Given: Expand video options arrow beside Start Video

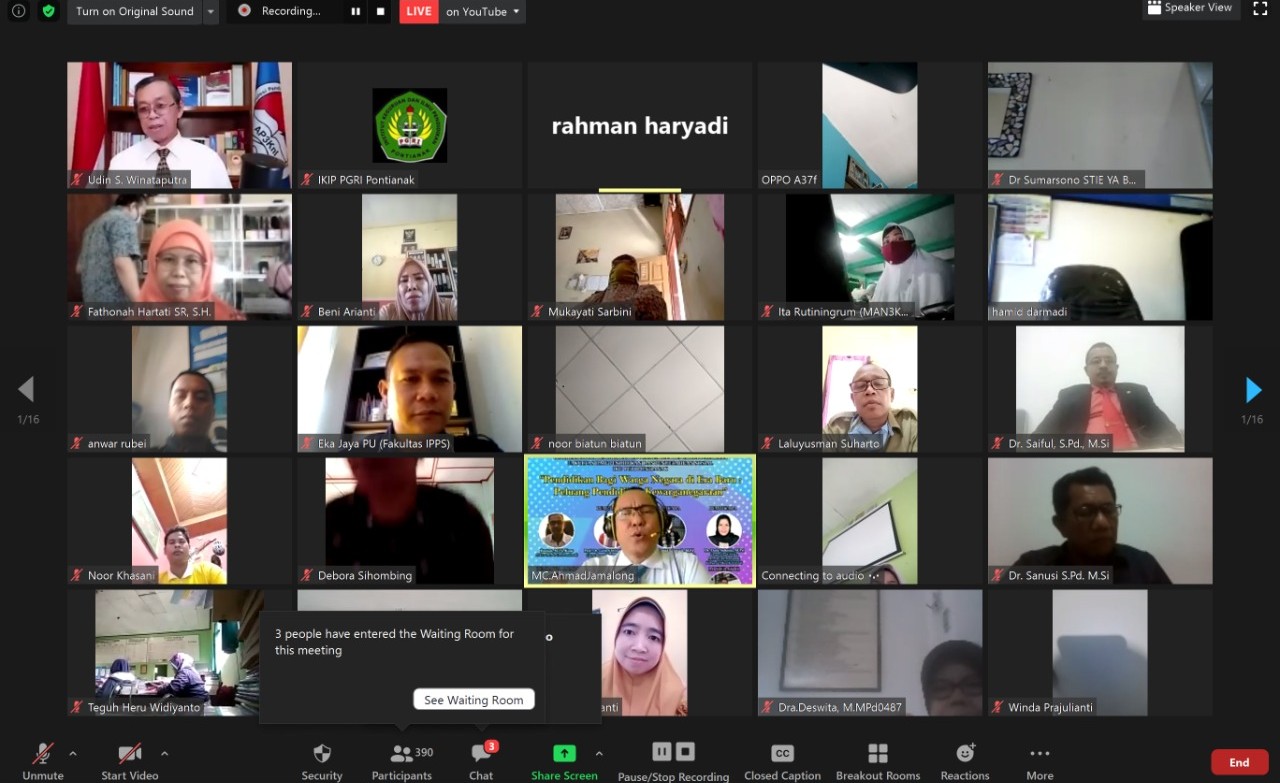Looking at the screenshot, I should (164, 753).
